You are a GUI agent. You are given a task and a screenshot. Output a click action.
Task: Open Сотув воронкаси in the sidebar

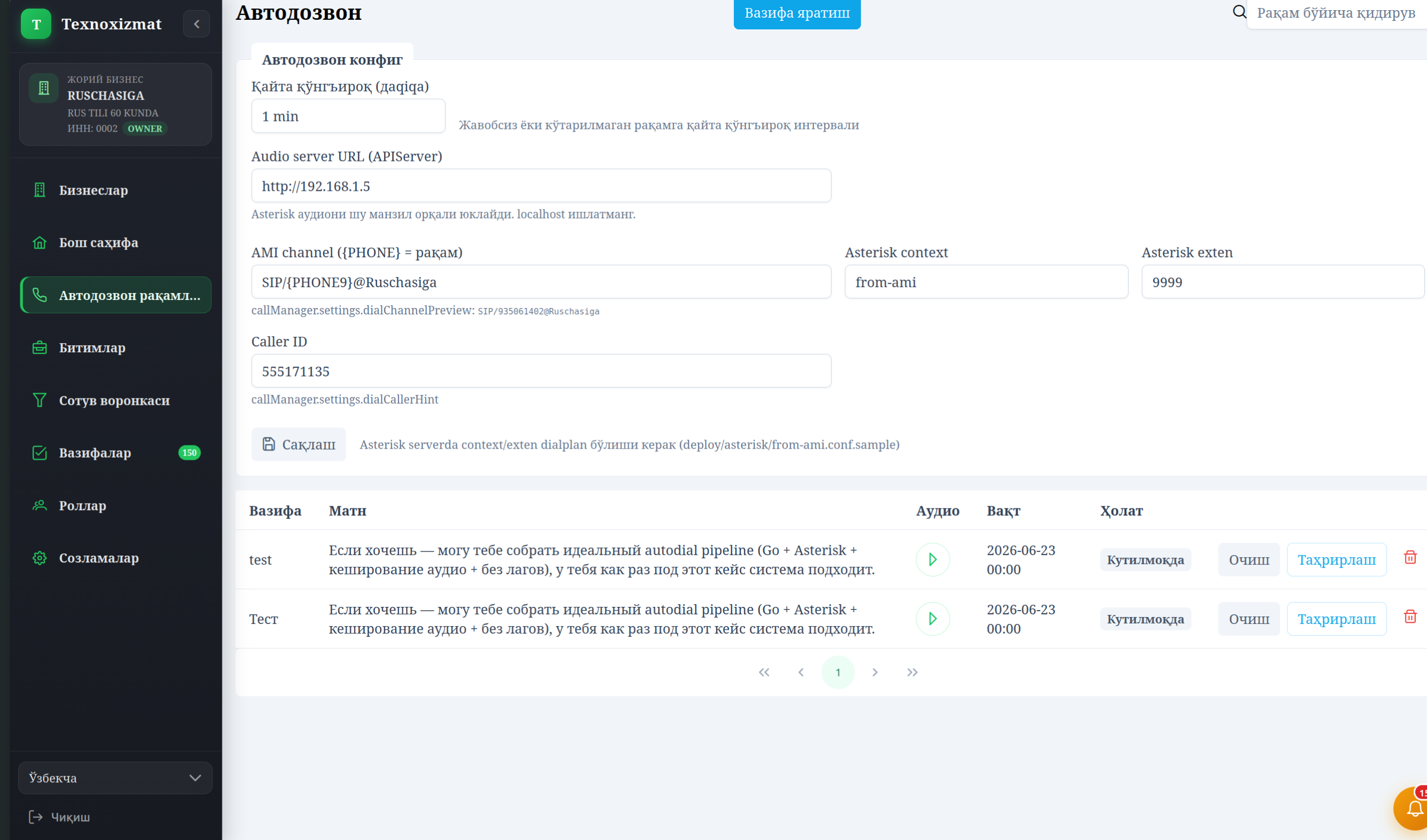click(116, 400)
